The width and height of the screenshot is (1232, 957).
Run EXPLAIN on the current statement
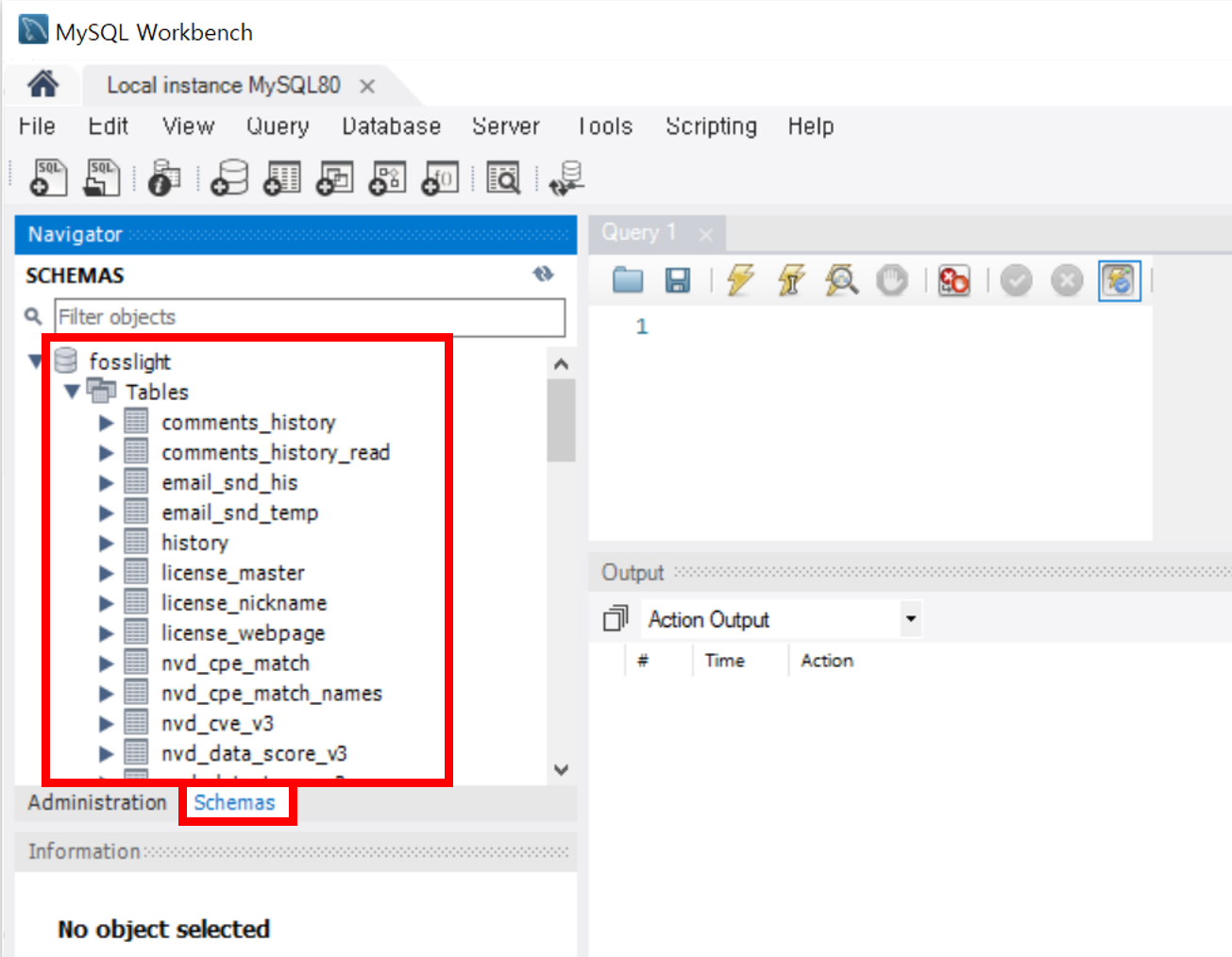pyautogui.click(x=841, y=279)
